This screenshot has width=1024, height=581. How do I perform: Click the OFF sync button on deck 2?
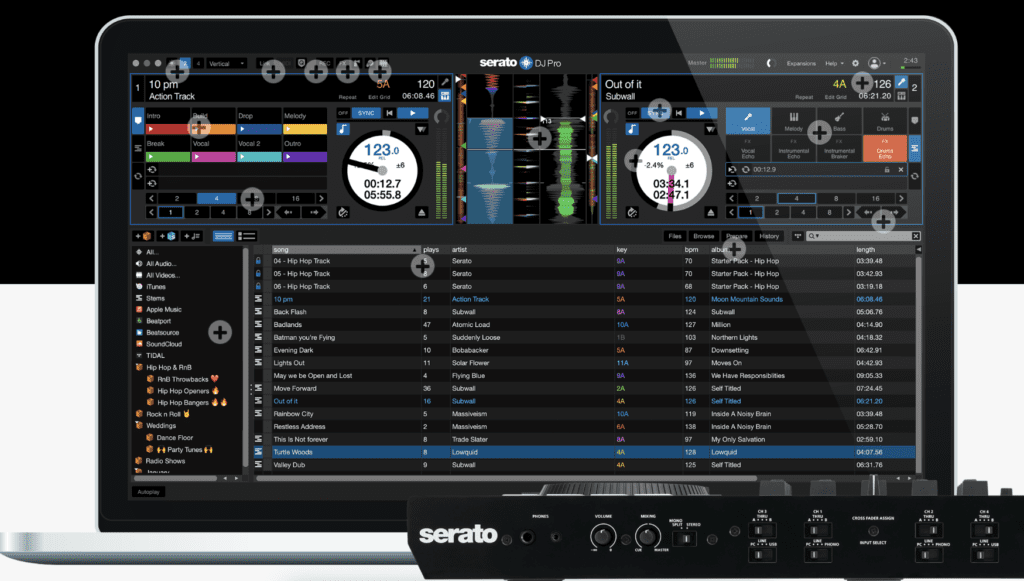pyautogui.click(x=632, y=113)
